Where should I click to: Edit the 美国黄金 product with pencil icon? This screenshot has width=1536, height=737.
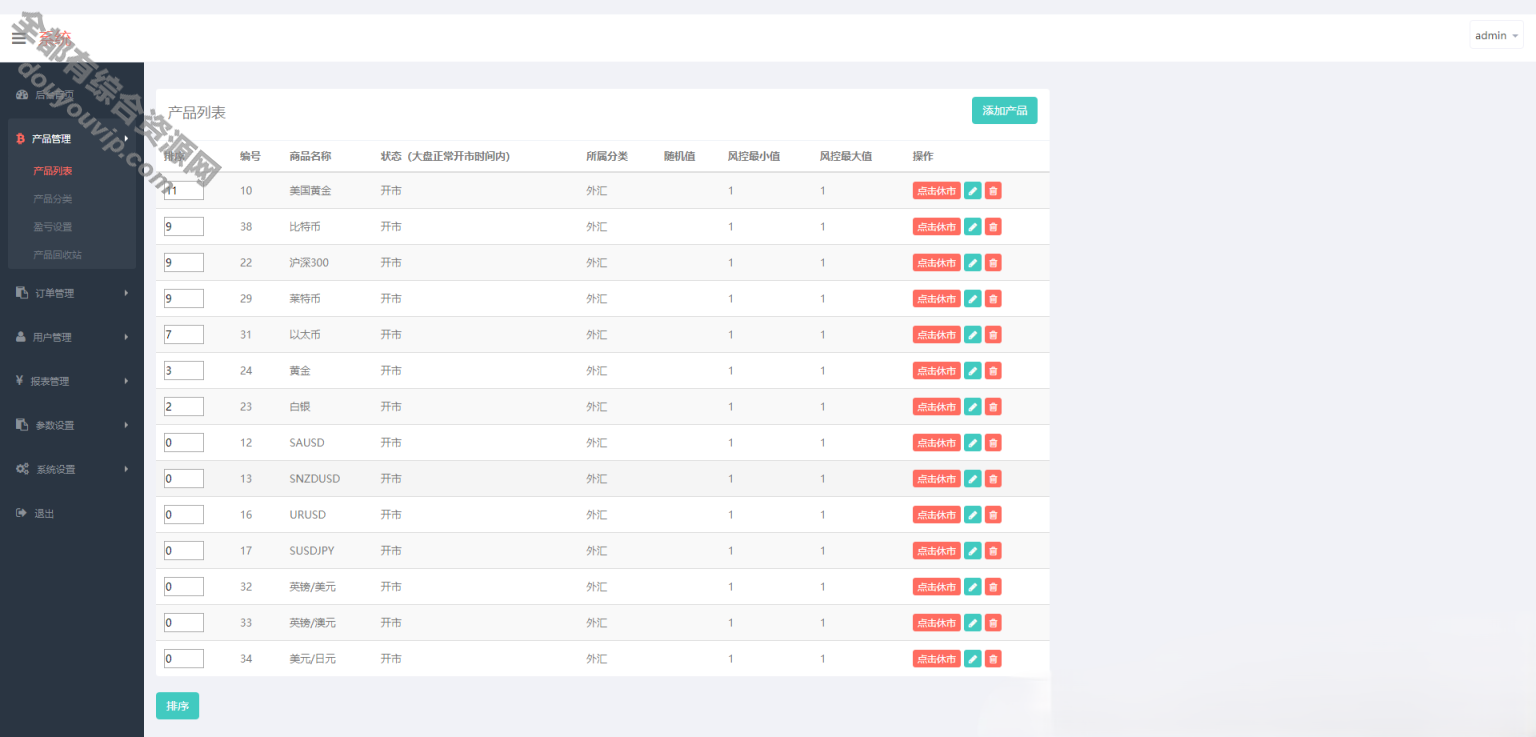pyautogui.click(x=972, y=191)
